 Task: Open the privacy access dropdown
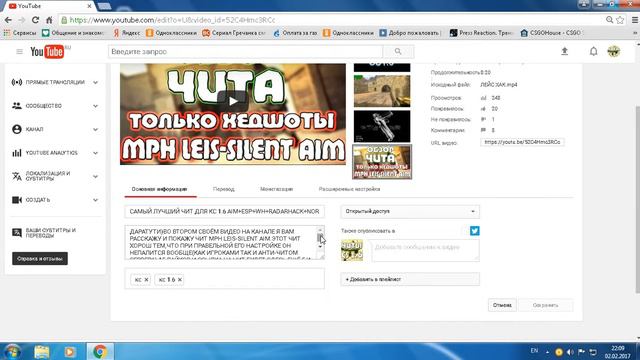coord(410,211)
